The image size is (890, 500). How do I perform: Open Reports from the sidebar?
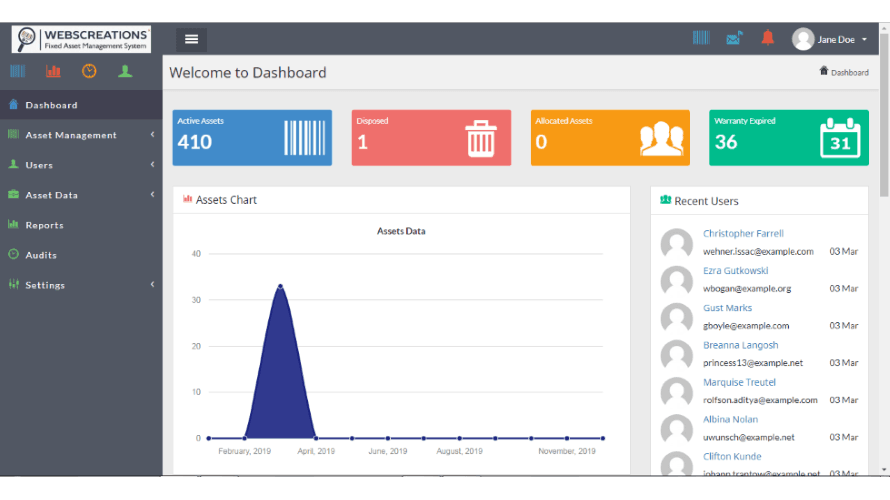[44, 225]
